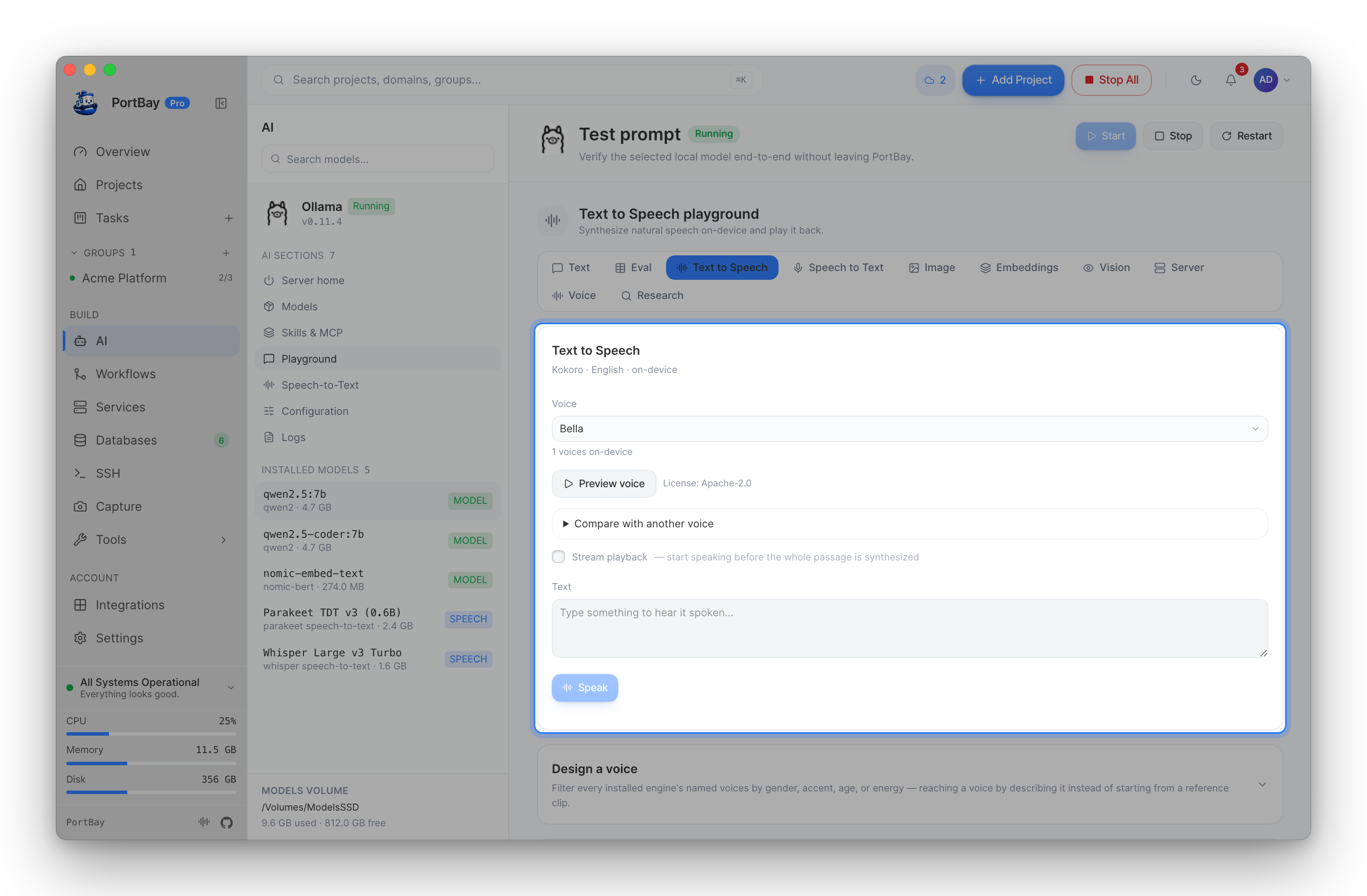The width and height of the screenshot is (1367, 896).
Task: Open the GitHub icon in footer
Action: tap(226, 822)
